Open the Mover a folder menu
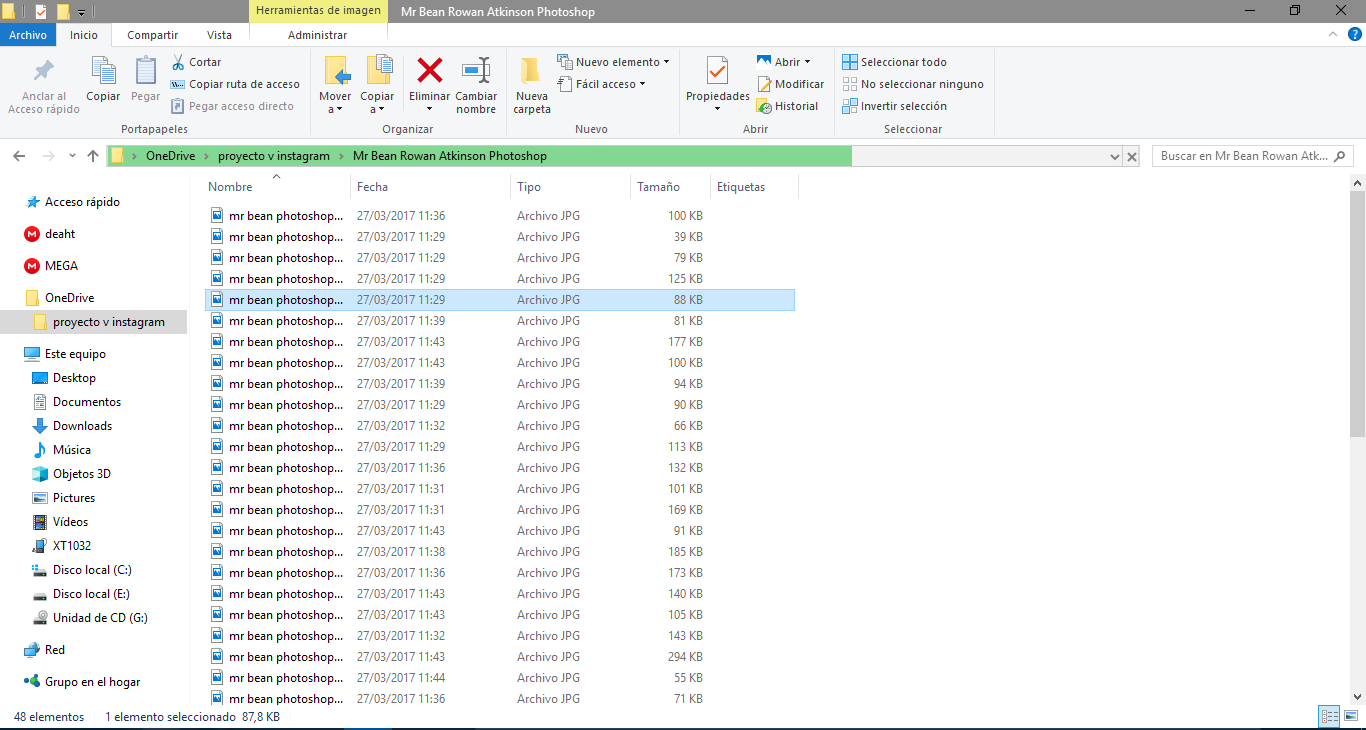The width and height of the screenshot is (1366, 730). (x=335, y=85)
